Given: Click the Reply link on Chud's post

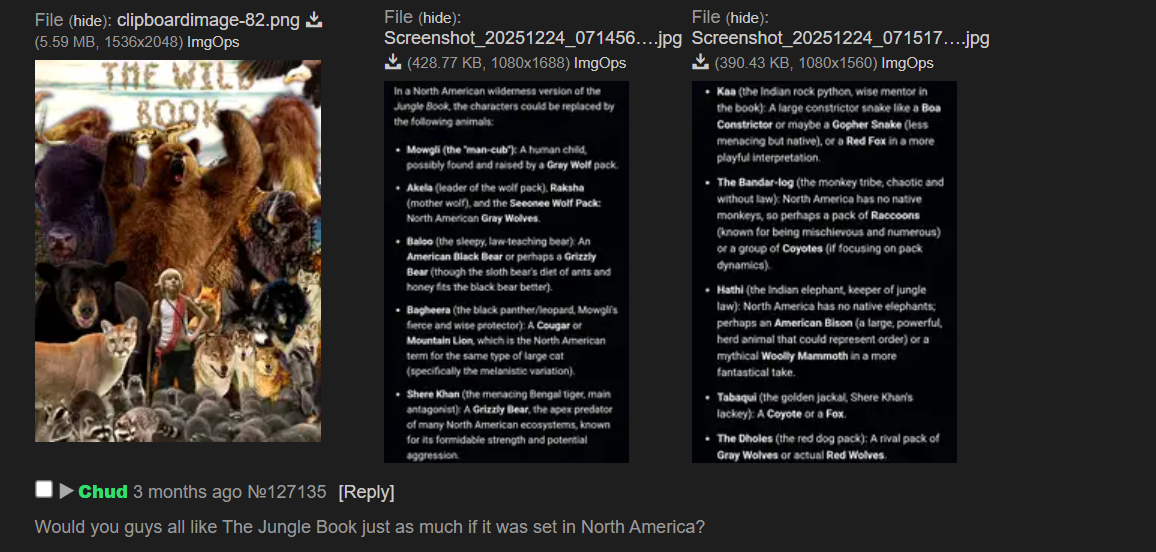Looking at the screenshot, I should point(366,492).
